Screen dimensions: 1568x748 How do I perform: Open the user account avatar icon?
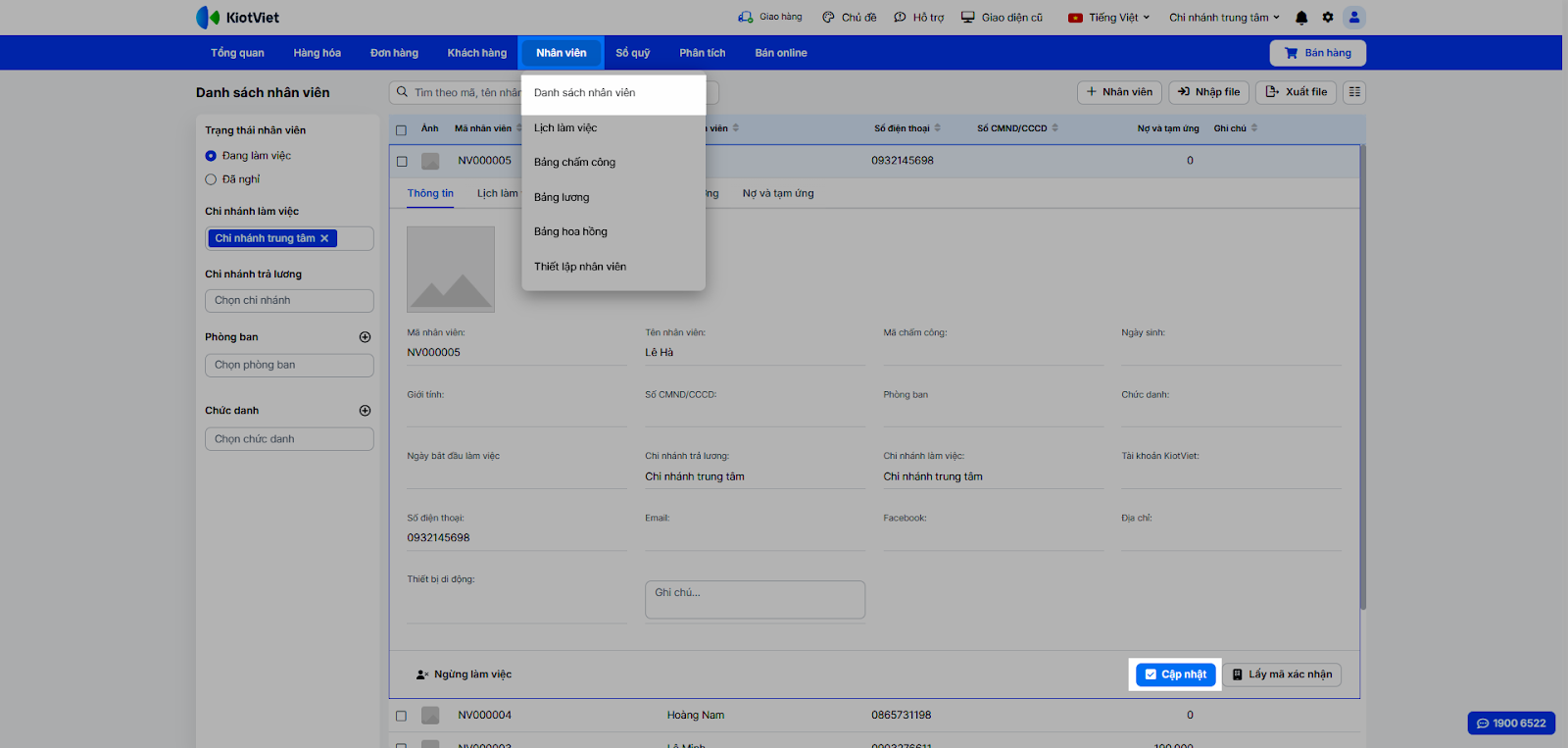[1354, 18]
